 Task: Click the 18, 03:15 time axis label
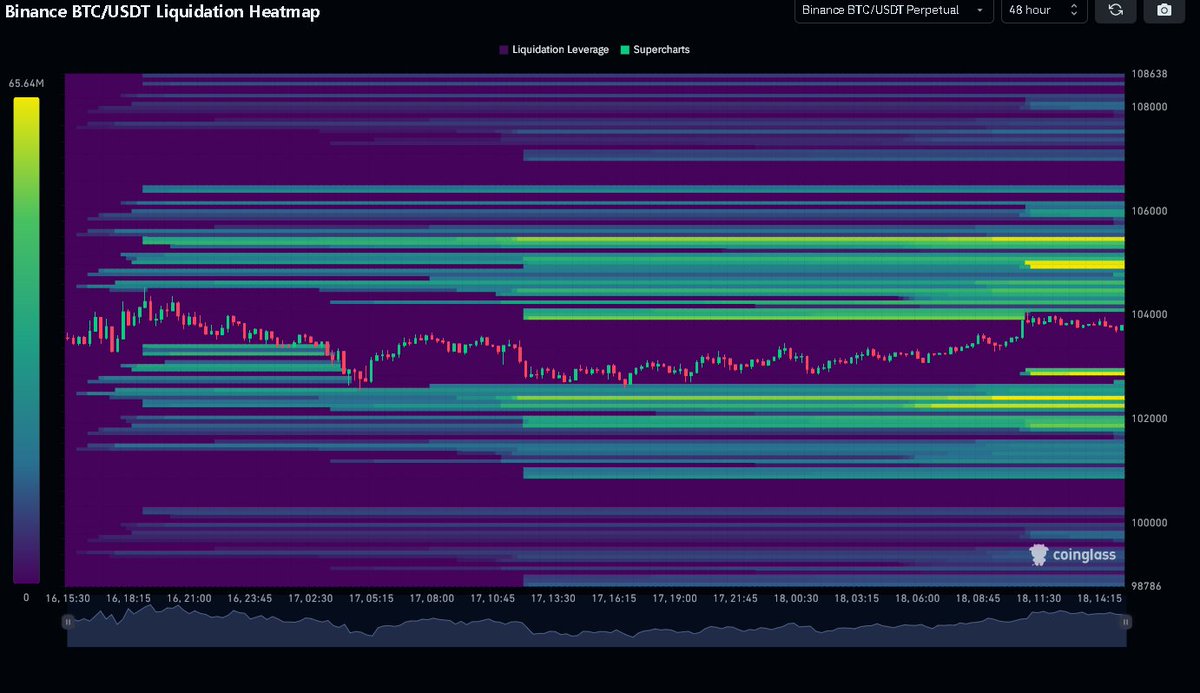coord(857,598)
